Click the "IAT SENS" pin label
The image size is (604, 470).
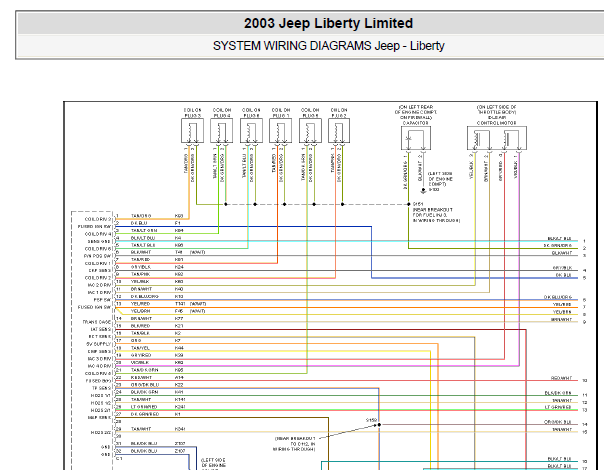[101, 329]
